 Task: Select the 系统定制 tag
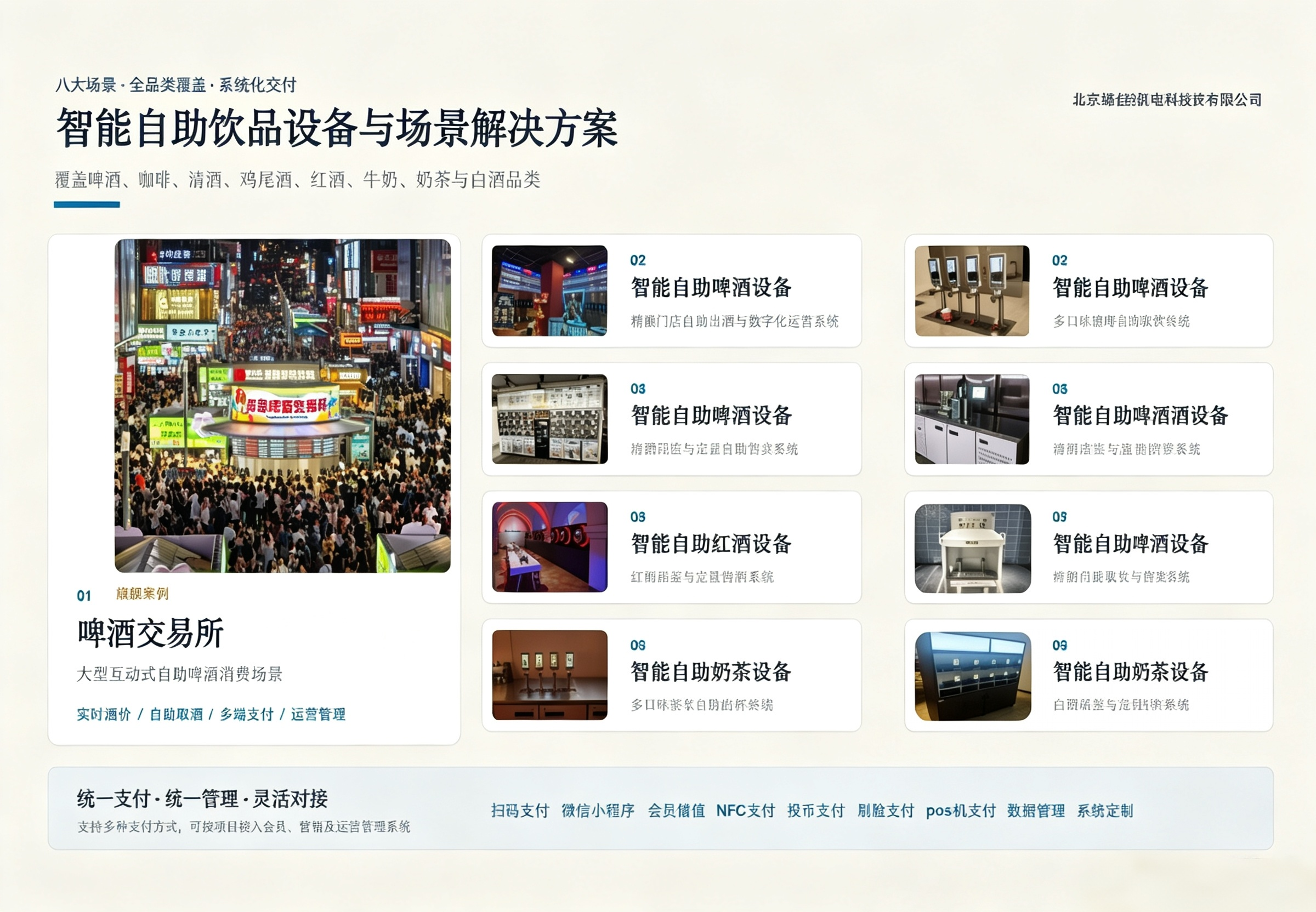(1105, 810)
